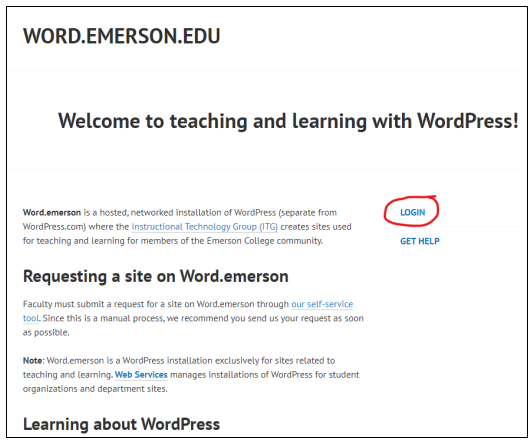
Task: Click 'organizations and department sites.' text
Action: tap(95, 389)
